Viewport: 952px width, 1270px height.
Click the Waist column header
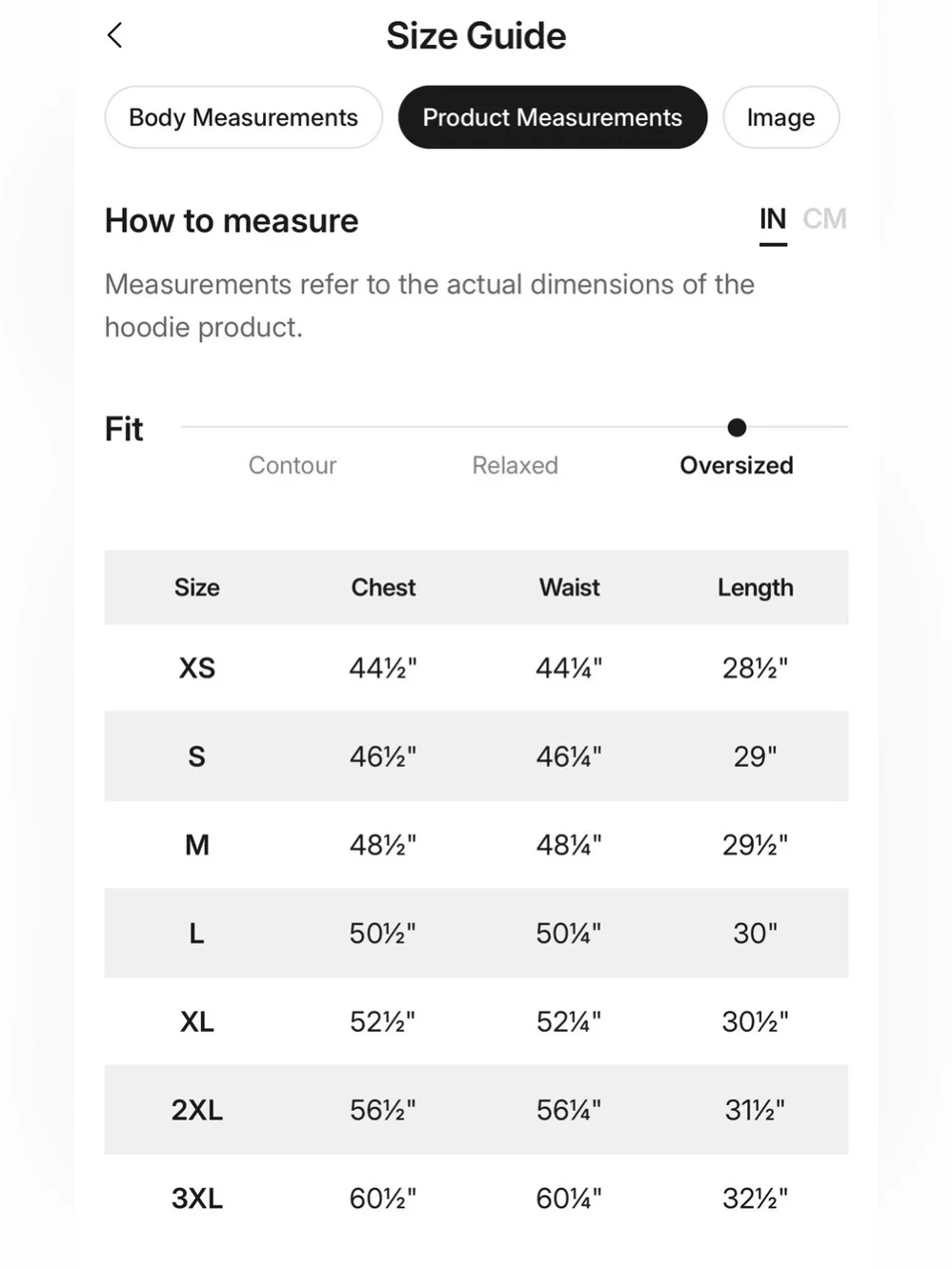tap(570, 587)
